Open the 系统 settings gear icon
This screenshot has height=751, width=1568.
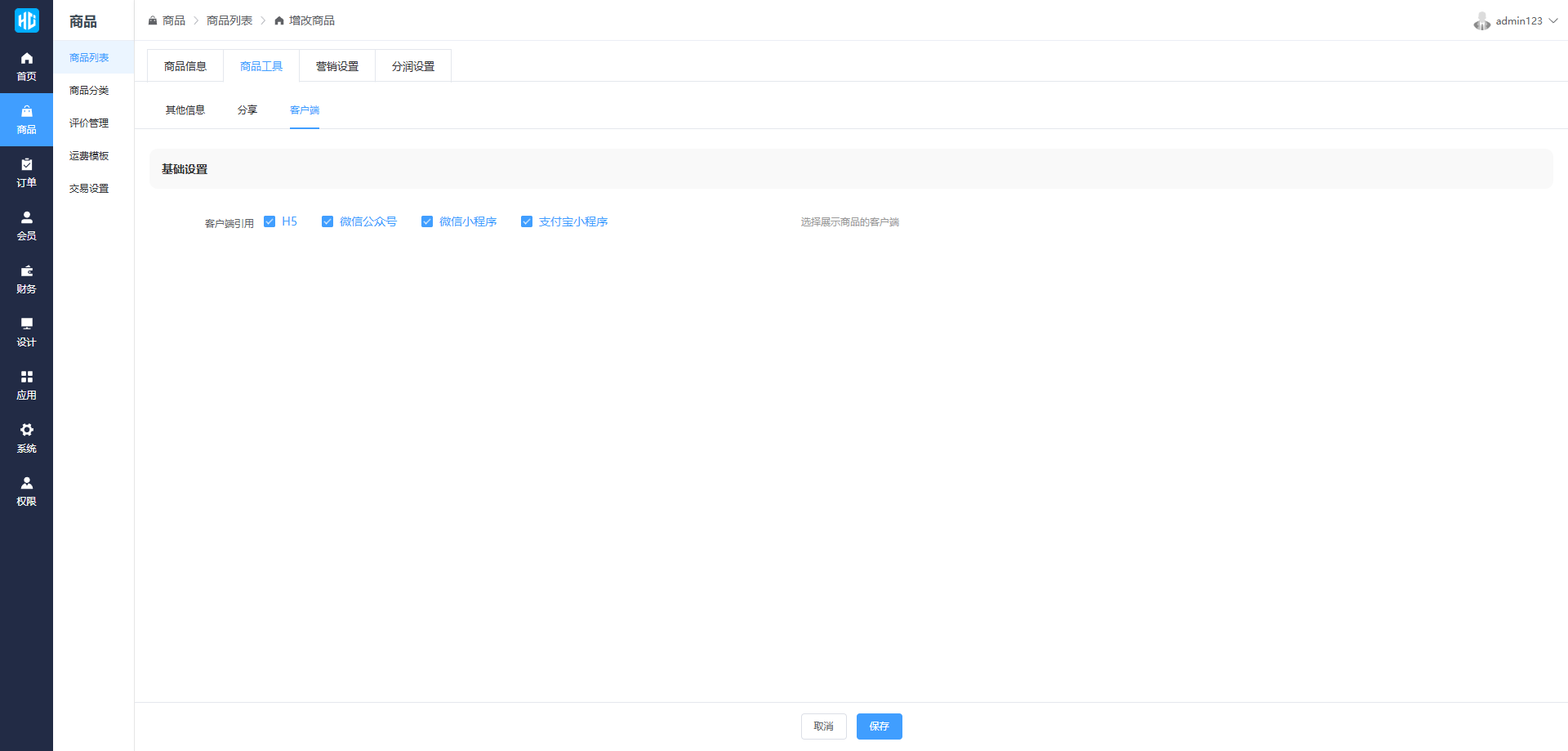coord(26,431)
